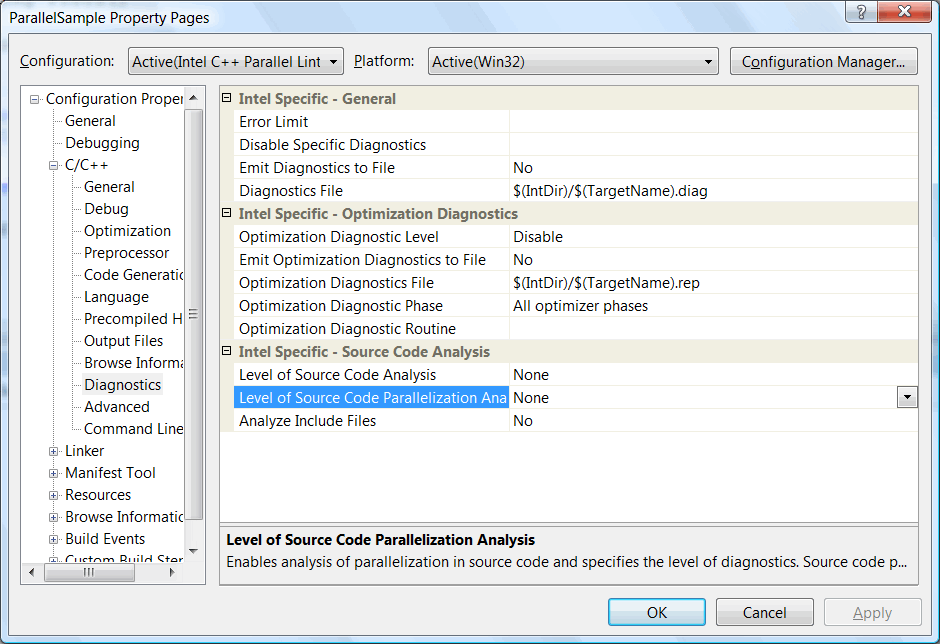Viewport: 940px width, 644px height.
Task: Collapse the Intel Specific - Optimization Diagnostics section
Action: tap(227, 213)
